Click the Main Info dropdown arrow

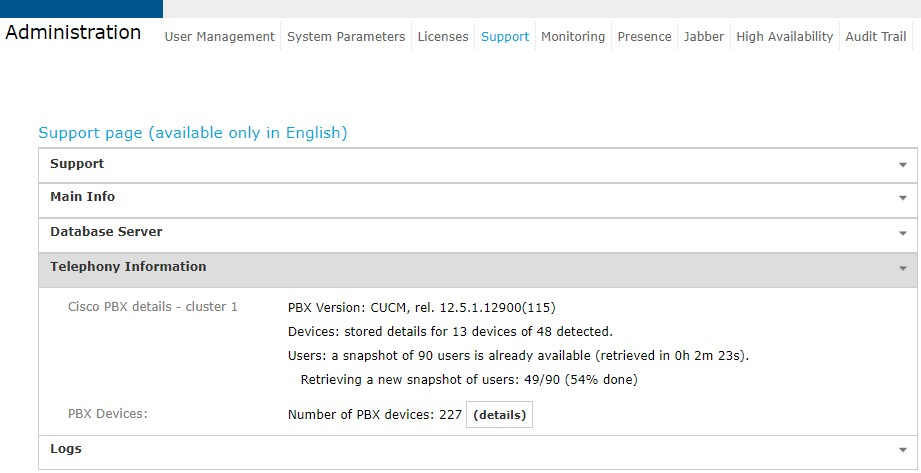[x=902, y=199]
